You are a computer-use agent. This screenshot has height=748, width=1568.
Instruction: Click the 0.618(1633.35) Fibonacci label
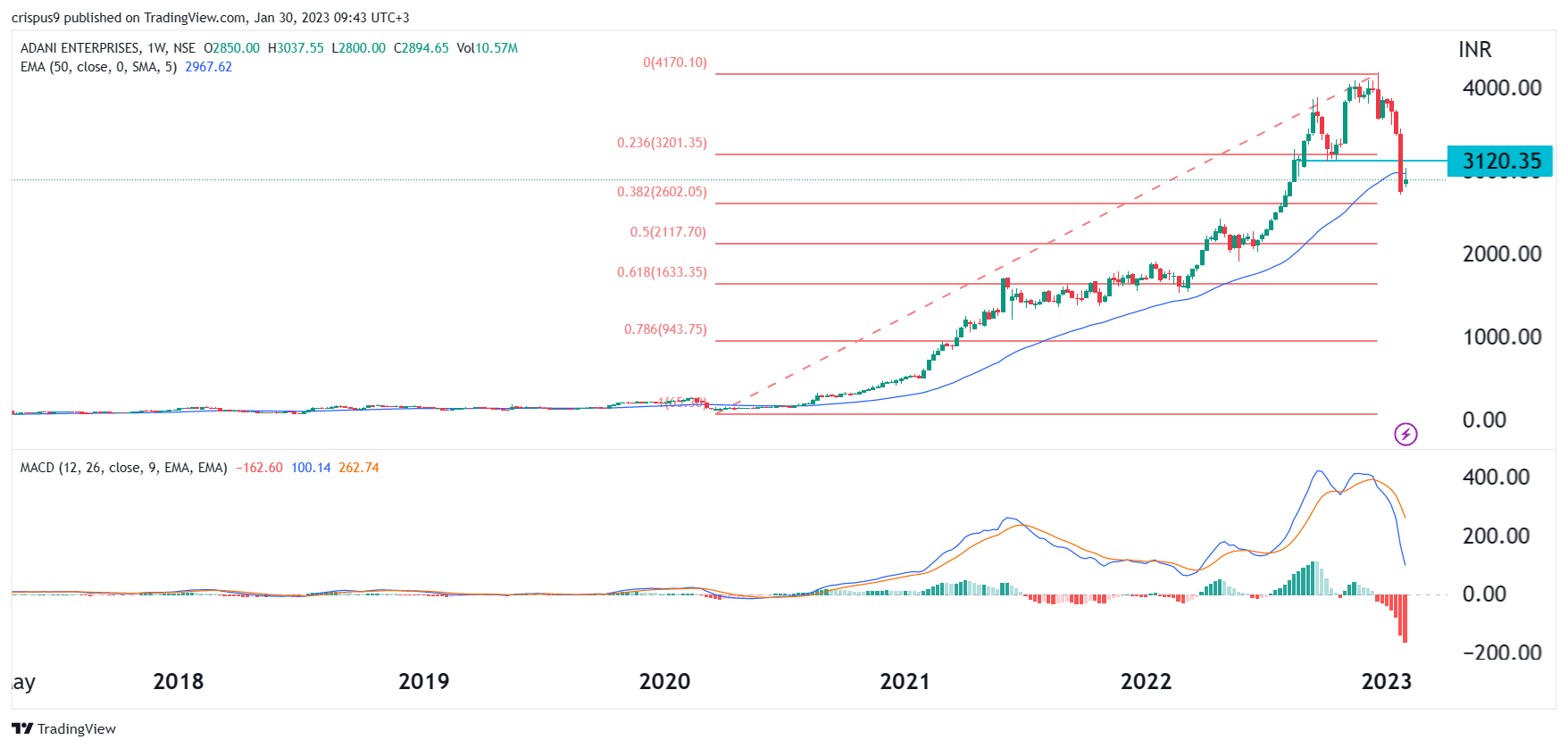tap(662, 272)
